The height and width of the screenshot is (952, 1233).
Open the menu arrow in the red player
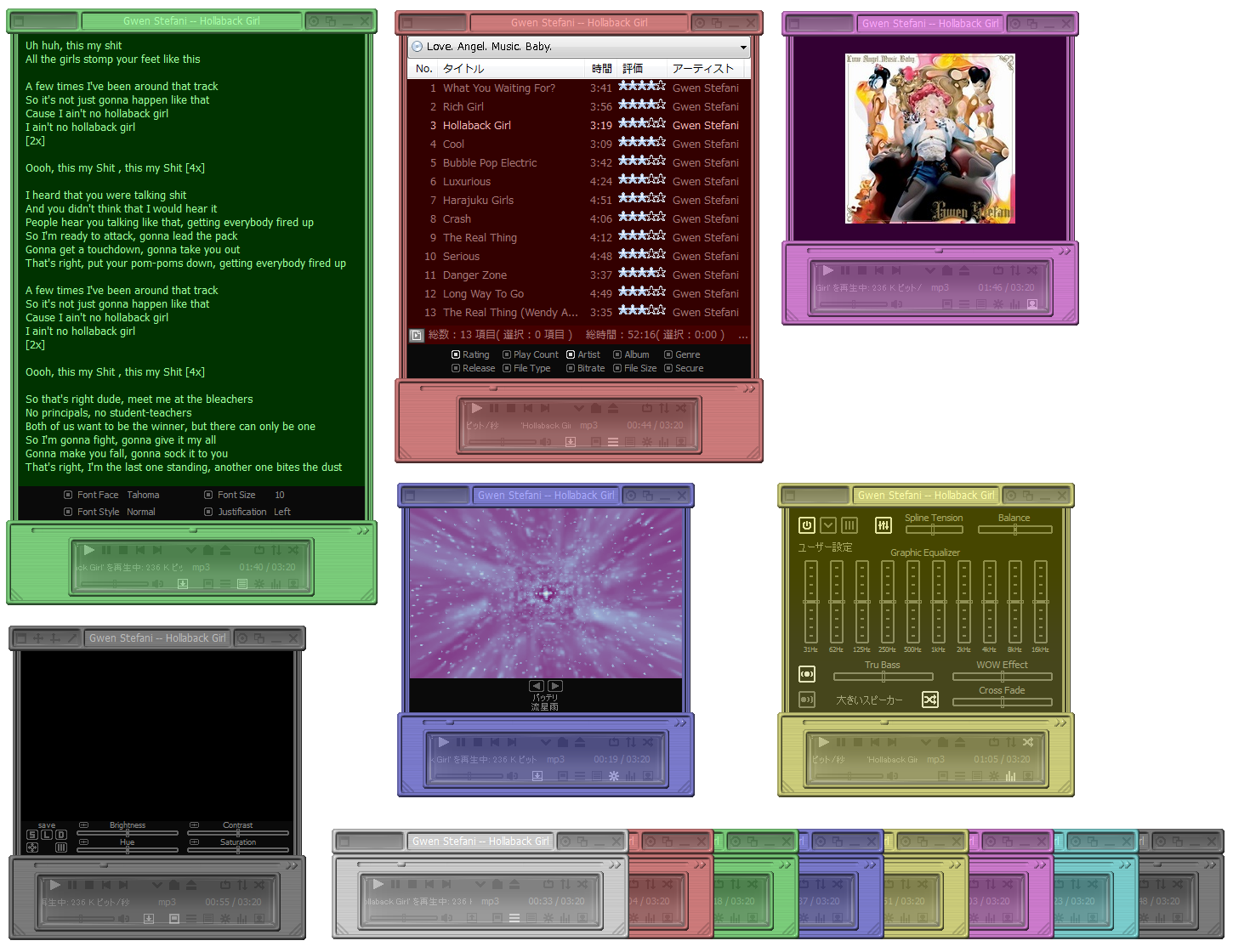579,408
